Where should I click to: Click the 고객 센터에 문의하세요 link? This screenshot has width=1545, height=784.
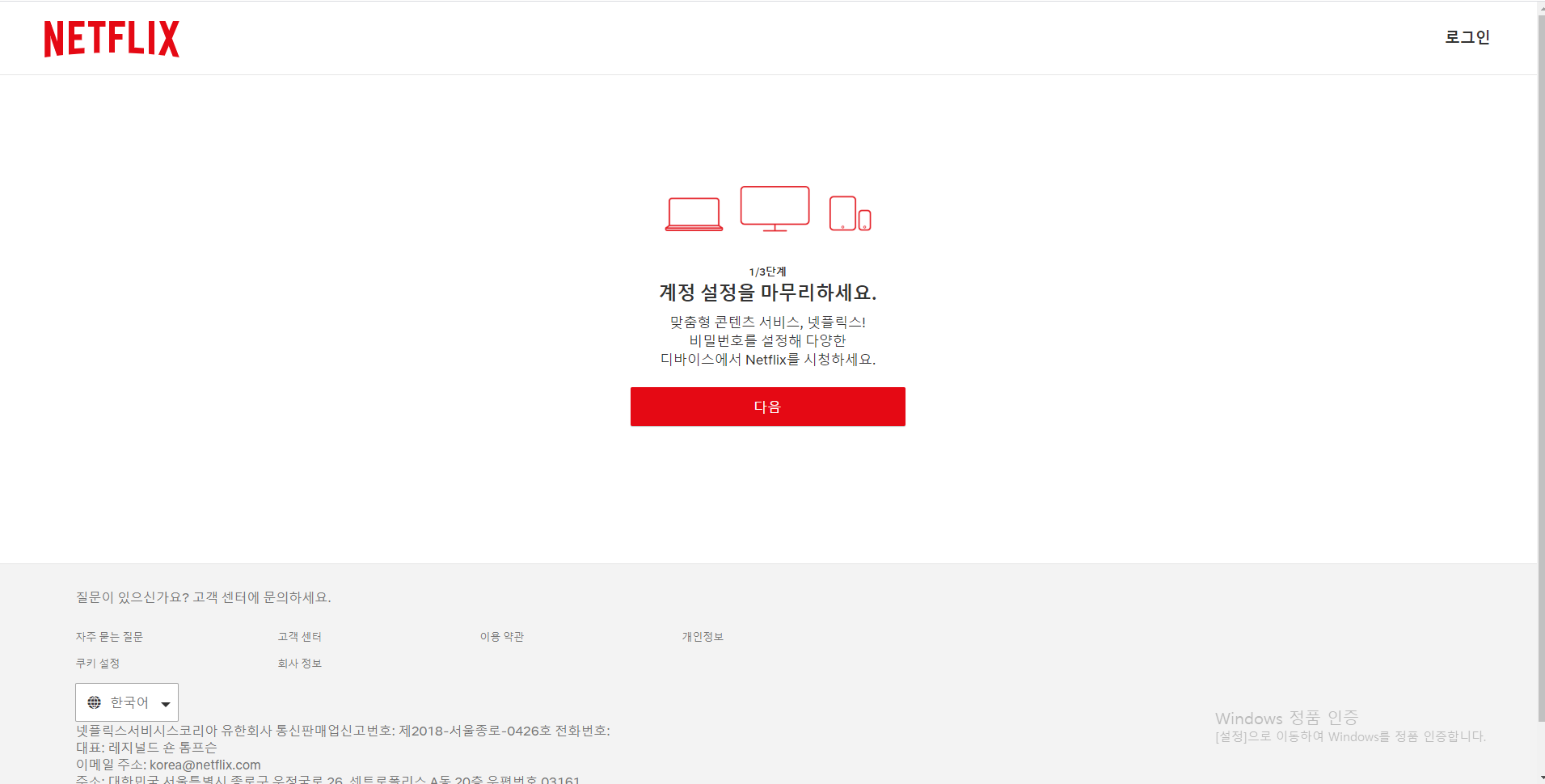pyautogui.click(x=262, y=597)
